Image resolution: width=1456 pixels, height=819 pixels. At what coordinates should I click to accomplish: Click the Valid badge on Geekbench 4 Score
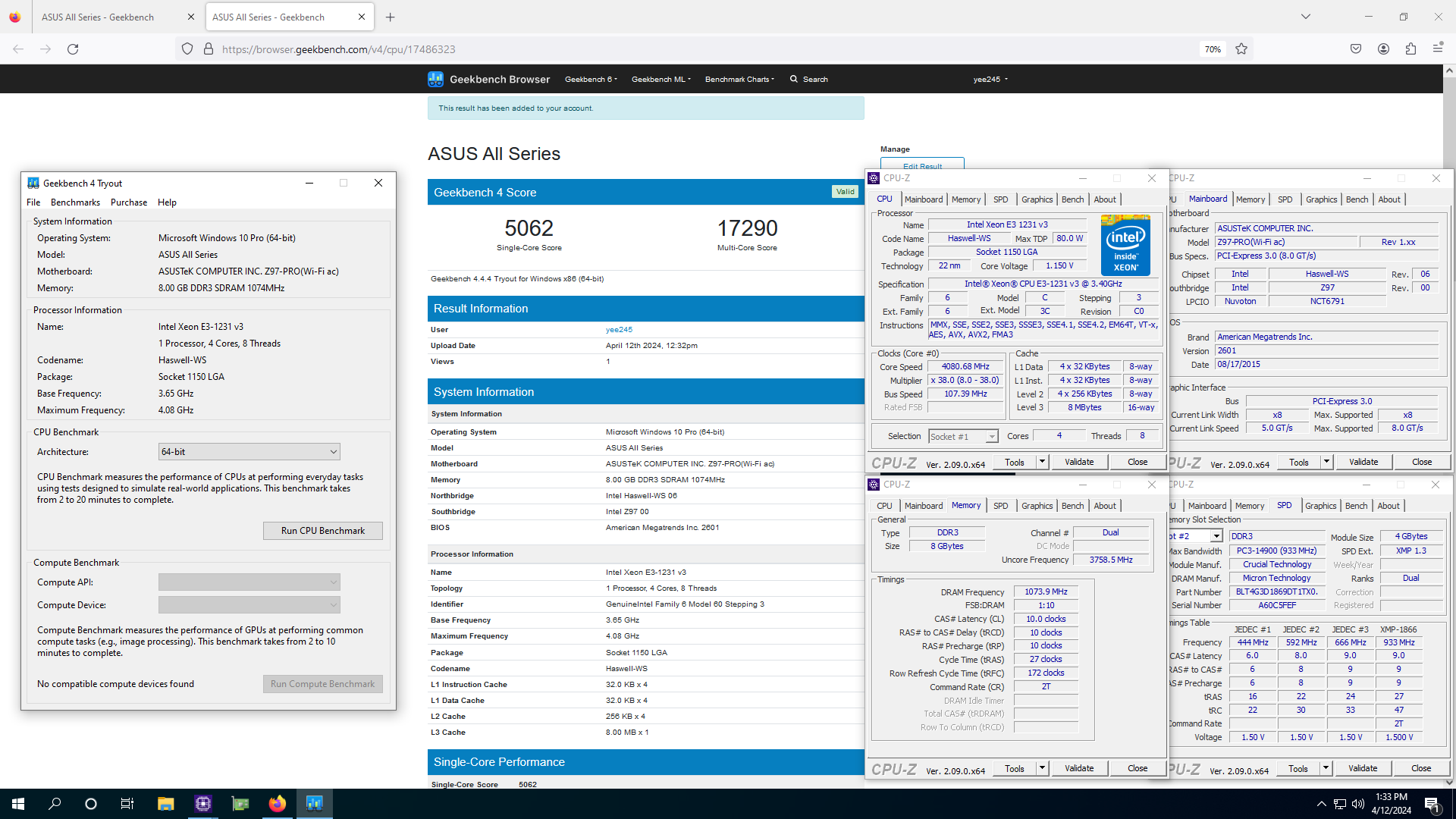(x=845, y=192)
